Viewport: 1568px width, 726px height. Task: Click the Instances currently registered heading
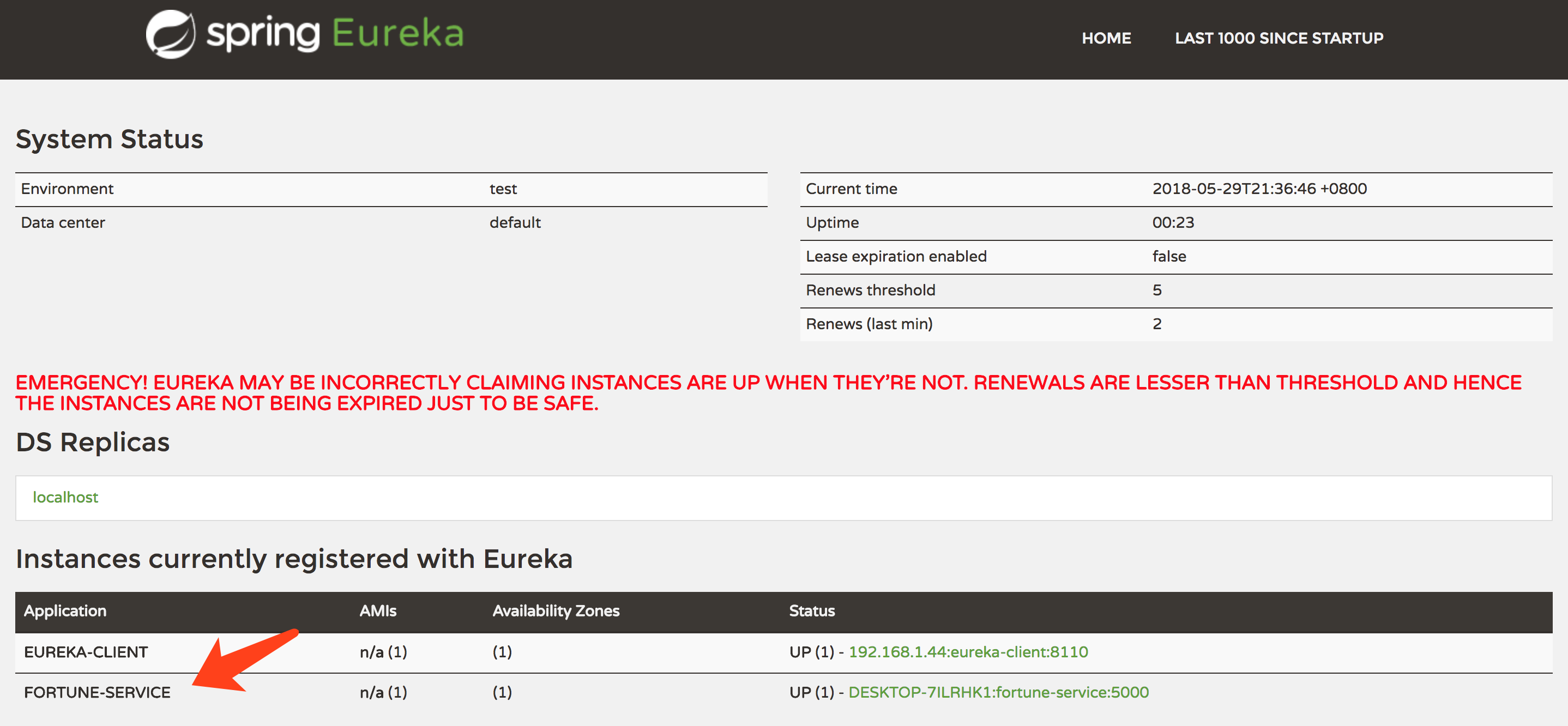[294, 559]
